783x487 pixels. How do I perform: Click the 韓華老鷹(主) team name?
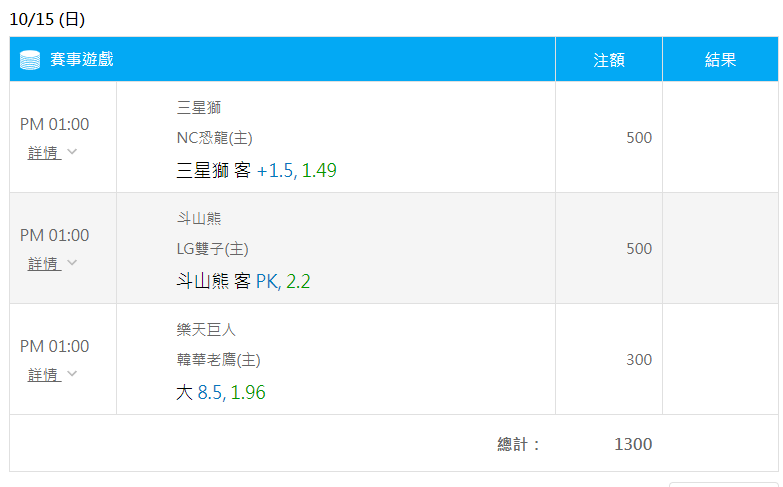(x=218, y=359)
